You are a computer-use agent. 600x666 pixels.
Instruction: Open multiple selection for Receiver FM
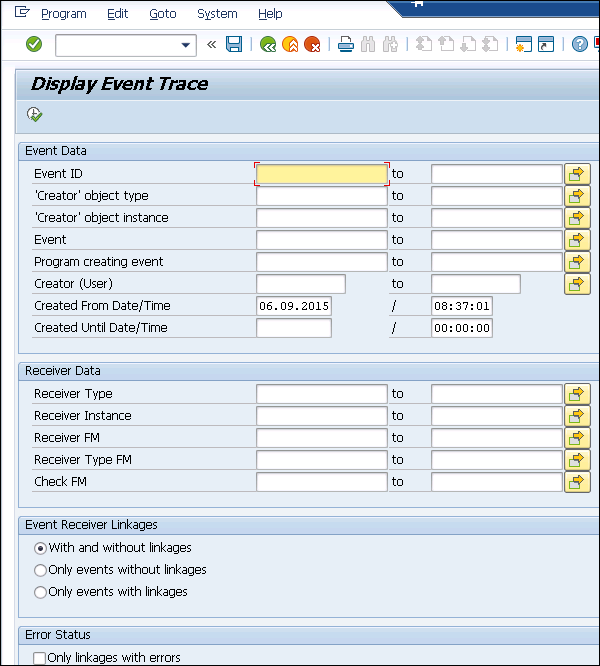[577, 438]
